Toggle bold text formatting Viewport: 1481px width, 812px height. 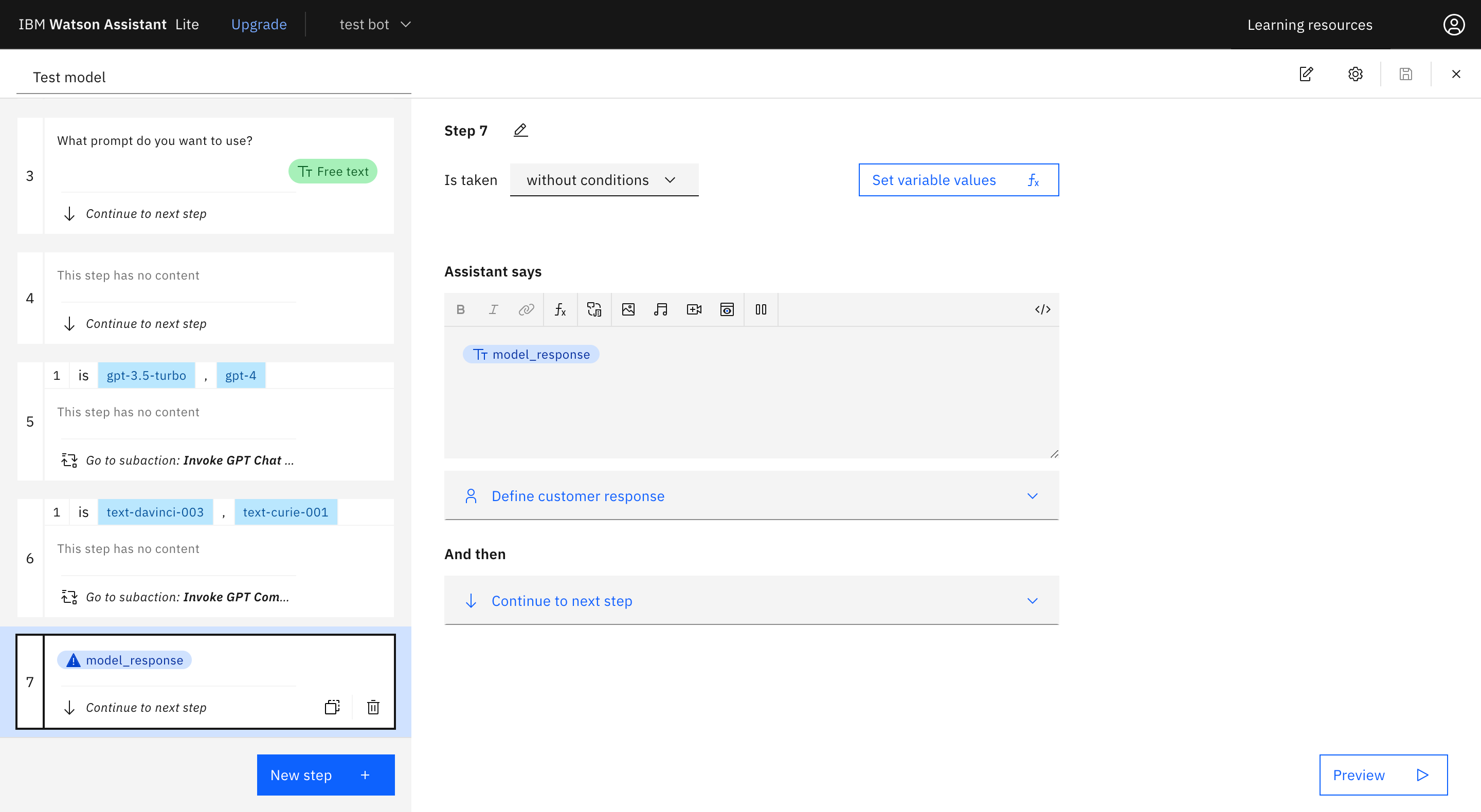461,310
